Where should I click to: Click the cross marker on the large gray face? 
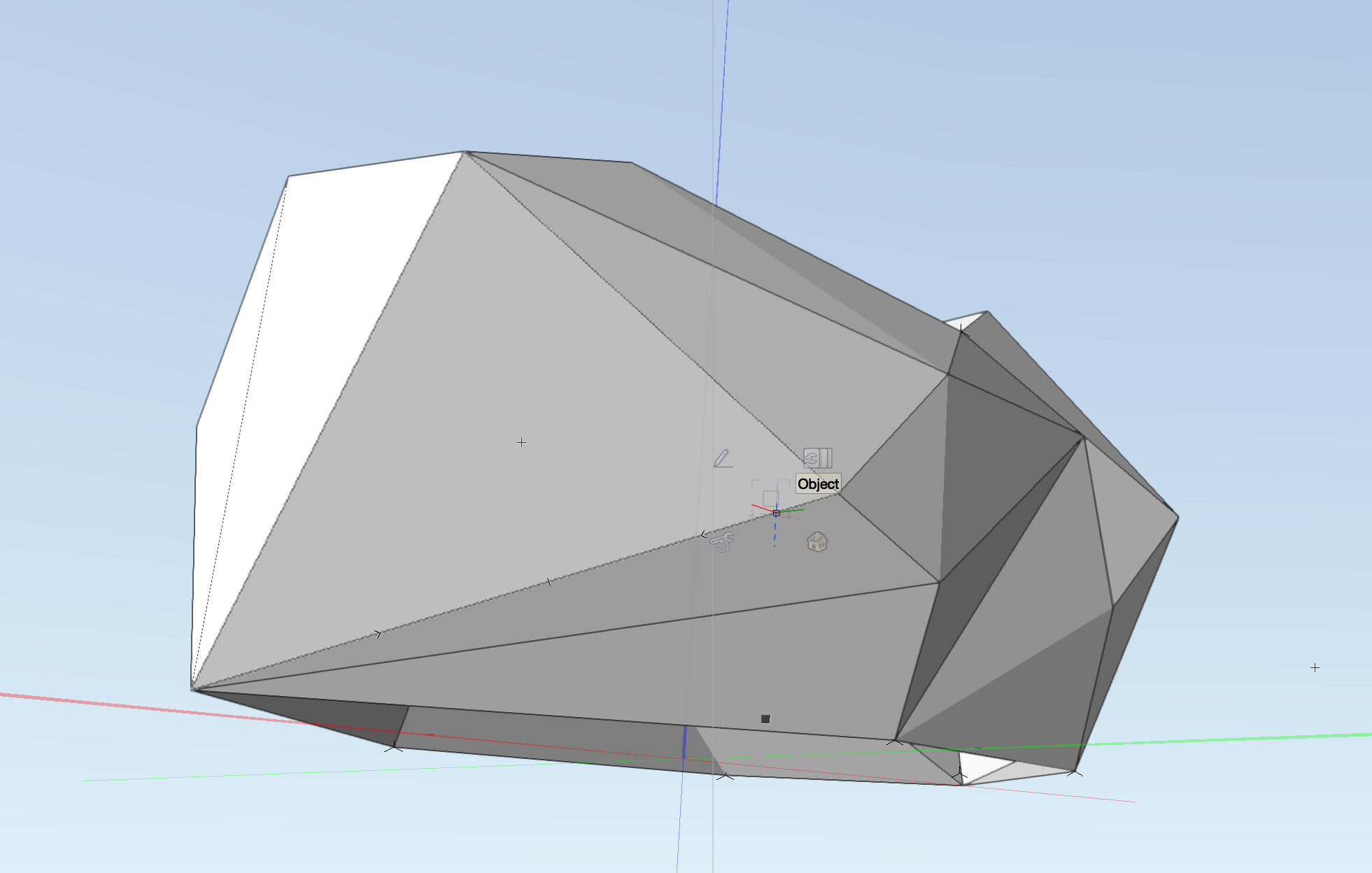point(521,442)
